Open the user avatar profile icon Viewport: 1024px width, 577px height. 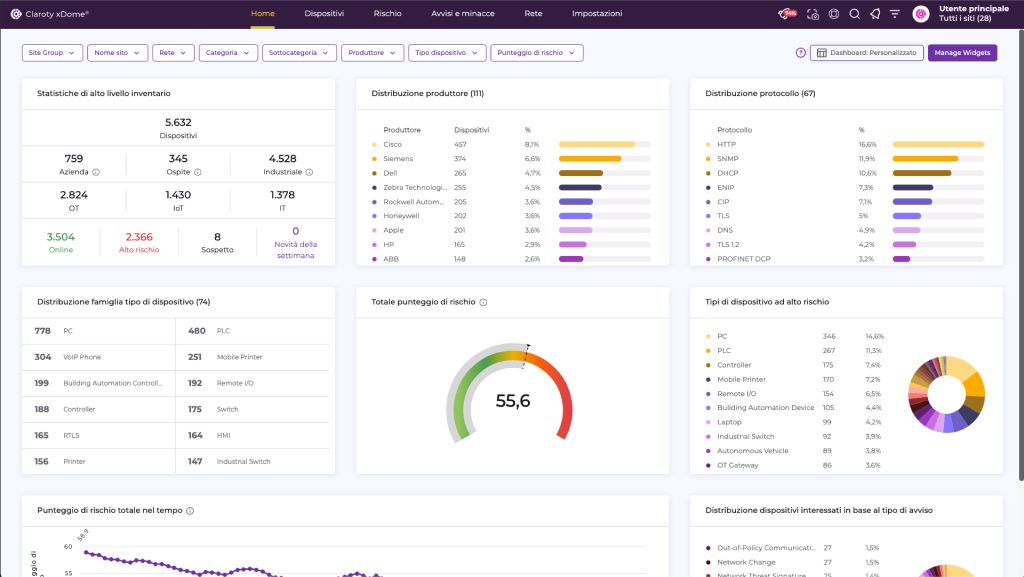(921, 14)
